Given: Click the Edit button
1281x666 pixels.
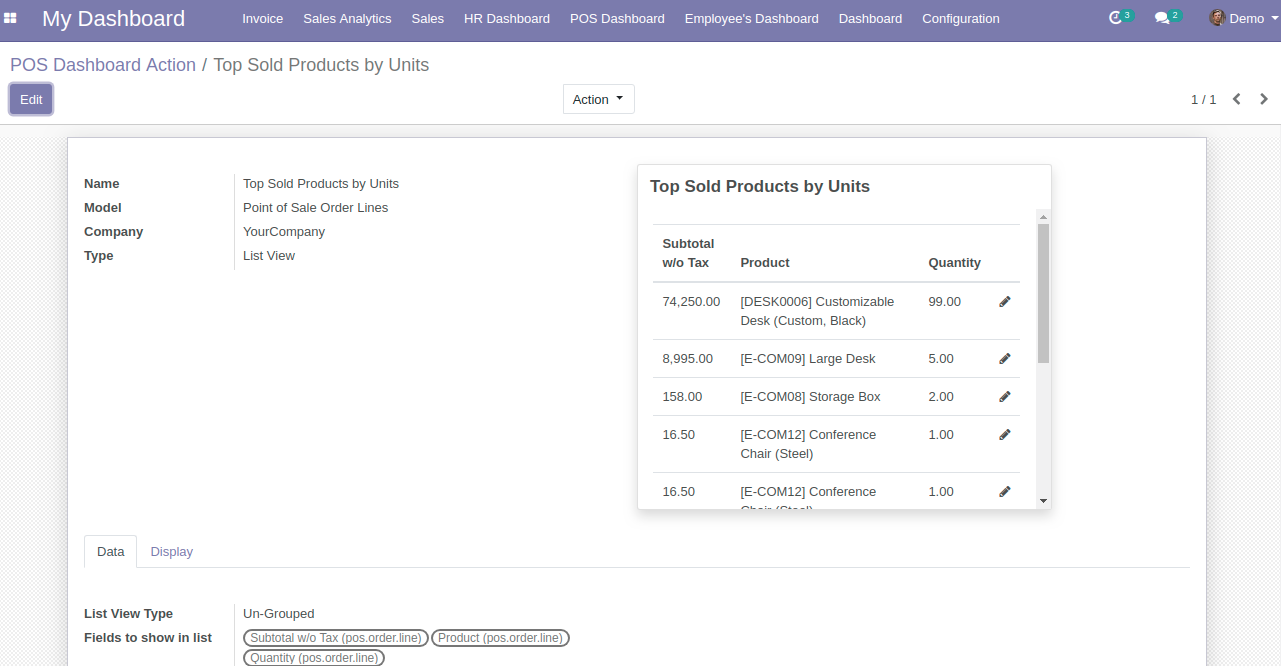Looking at the screenshot, I should coord(31,99).
